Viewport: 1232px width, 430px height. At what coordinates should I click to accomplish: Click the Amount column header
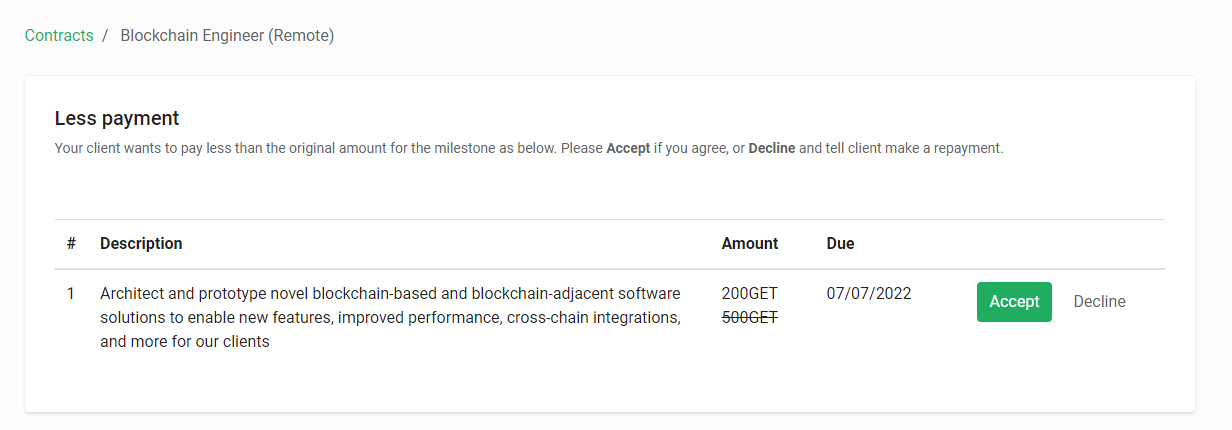click(750, 243)
